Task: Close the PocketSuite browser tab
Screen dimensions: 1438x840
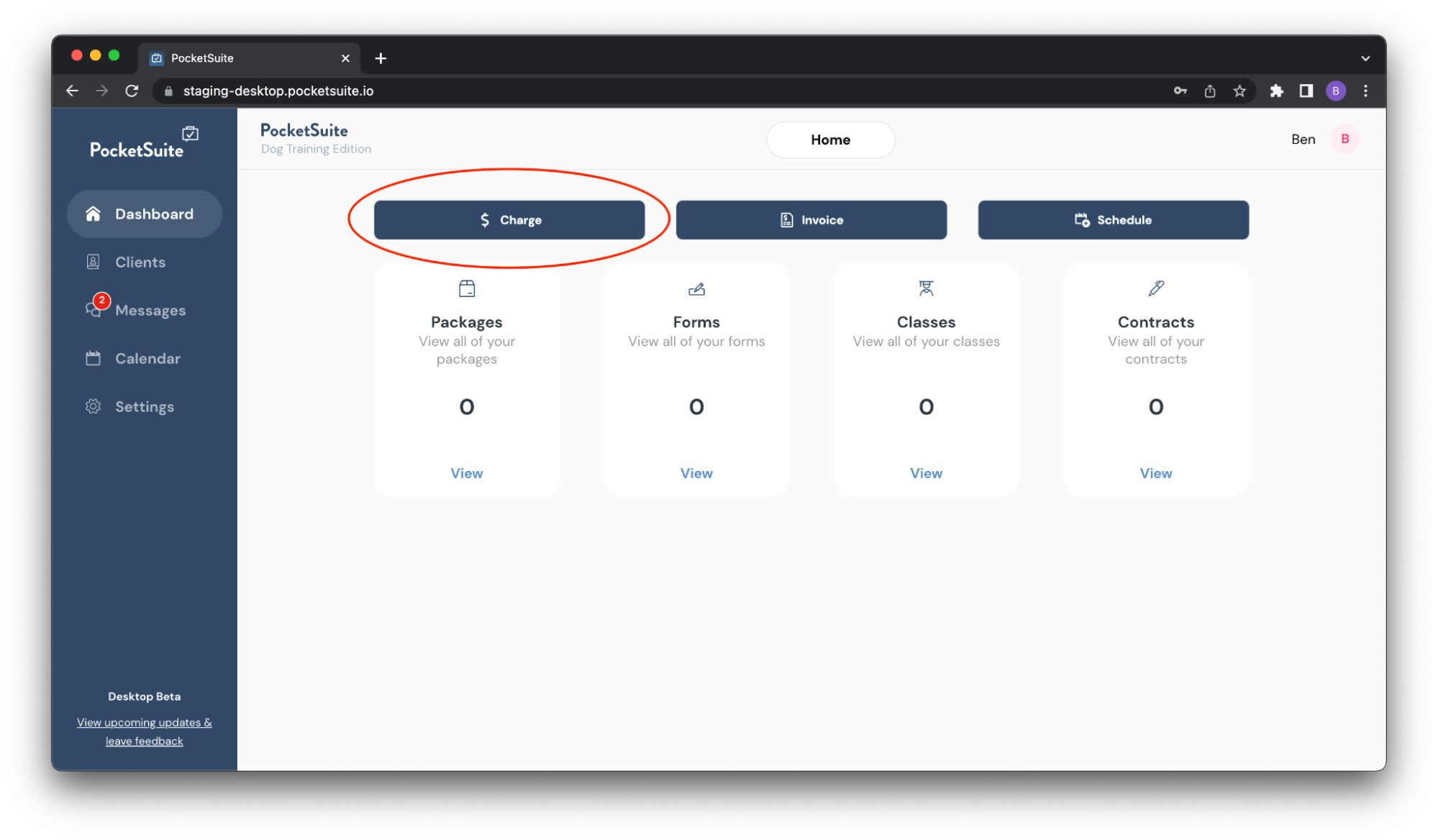Action: 345,58
